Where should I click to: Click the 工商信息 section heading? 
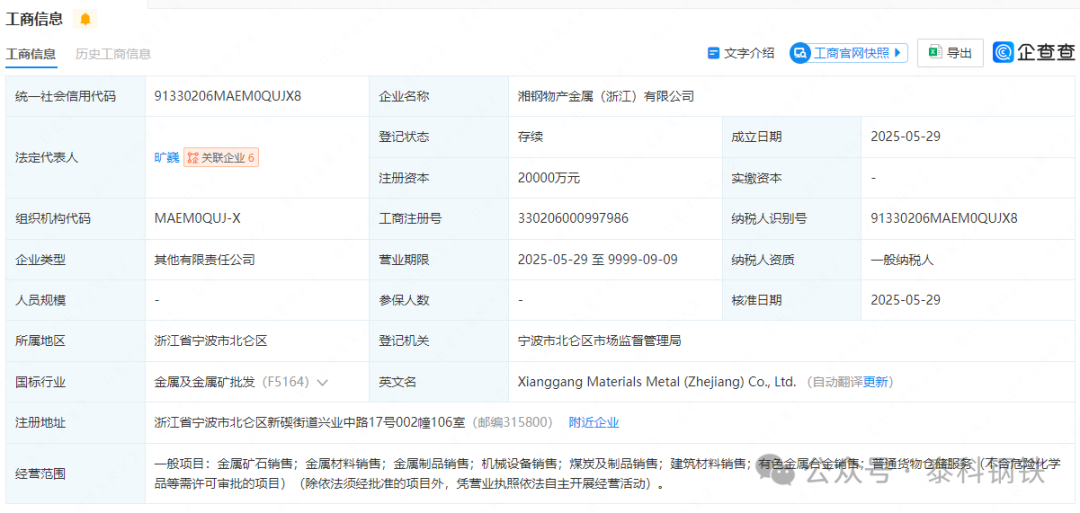pyautogui.click(x=34, y=19)
